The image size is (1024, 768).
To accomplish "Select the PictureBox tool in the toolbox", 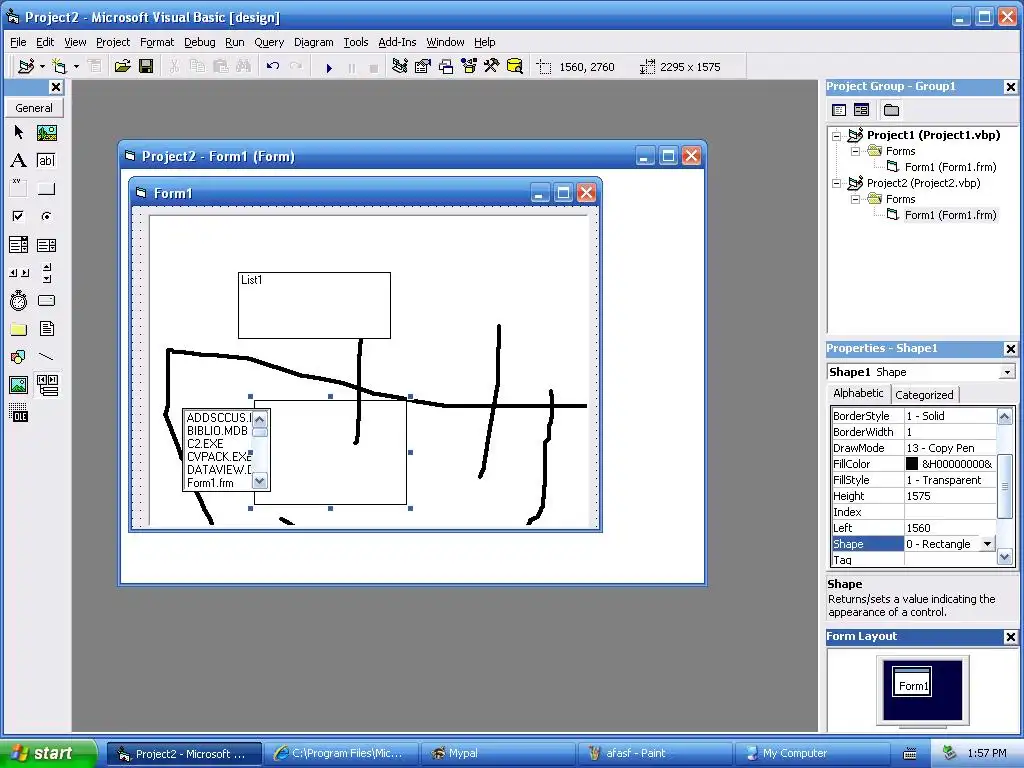I will (x=46, y=133).
